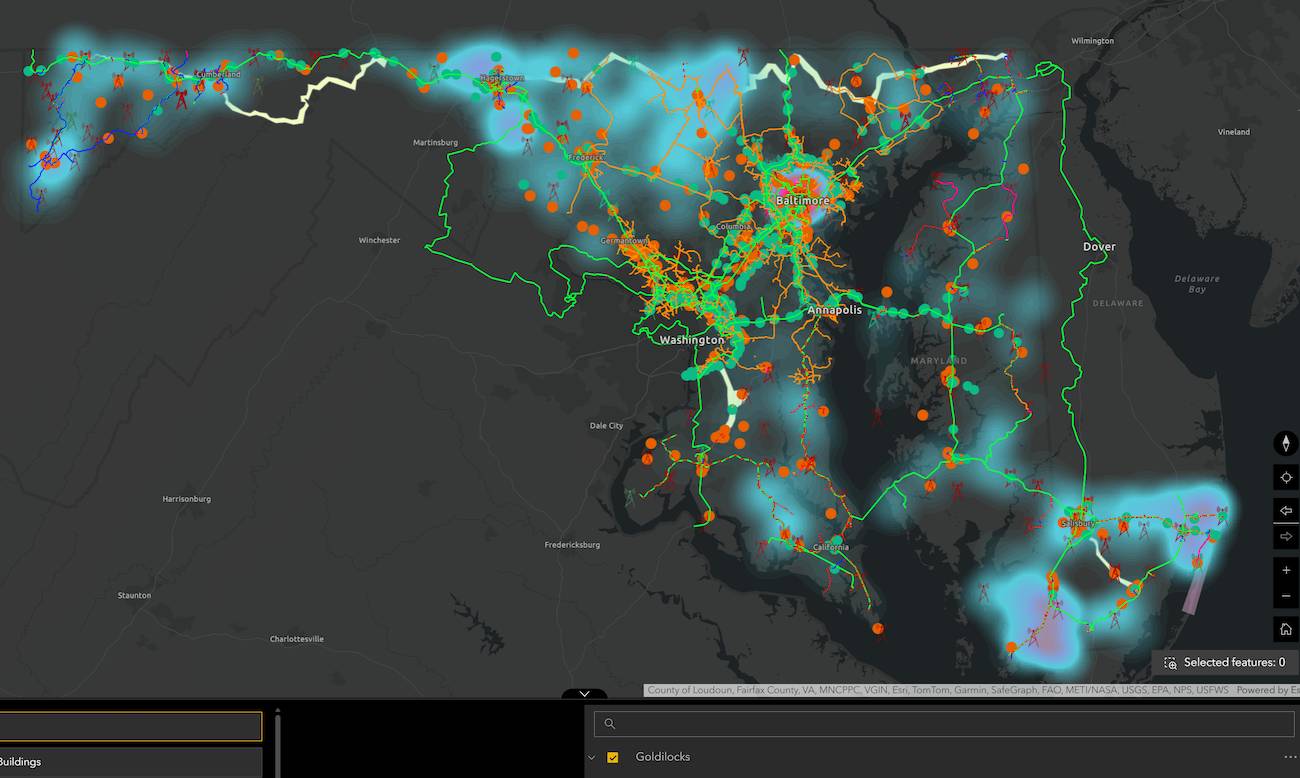Collapse the bottom panel via its down chevron

tap(584, 693)
